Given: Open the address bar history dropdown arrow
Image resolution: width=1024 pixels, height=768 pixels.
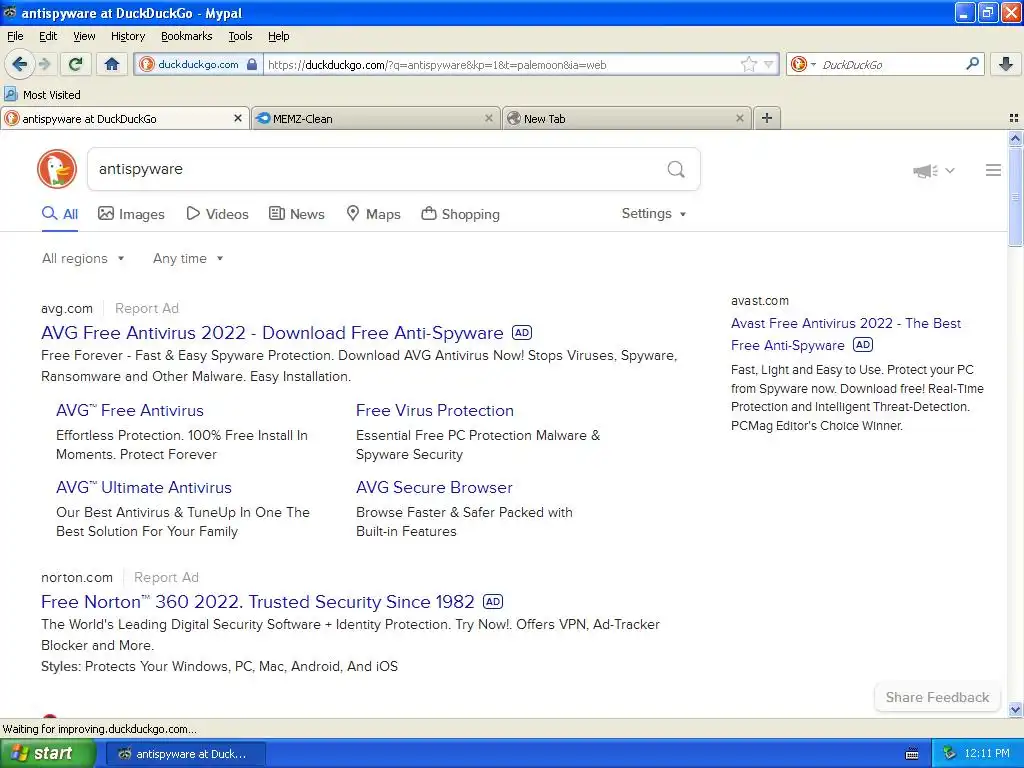Looking at the screenshot, I should pyautogui.click(x=769, y=64).
